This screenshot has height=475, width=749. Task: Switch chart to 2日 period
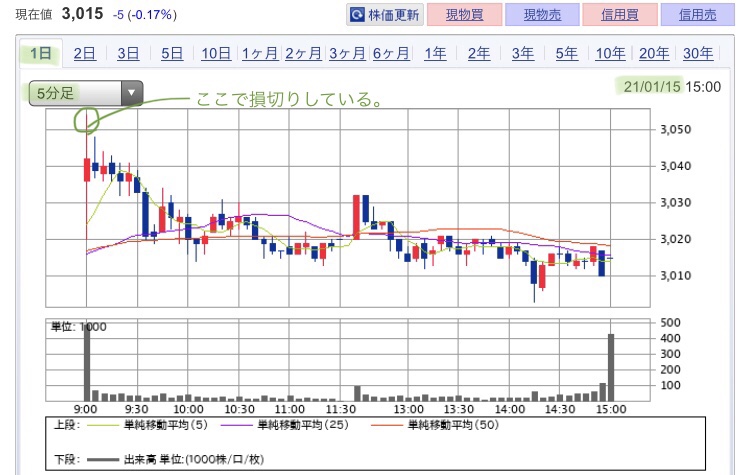click(85, 54)
